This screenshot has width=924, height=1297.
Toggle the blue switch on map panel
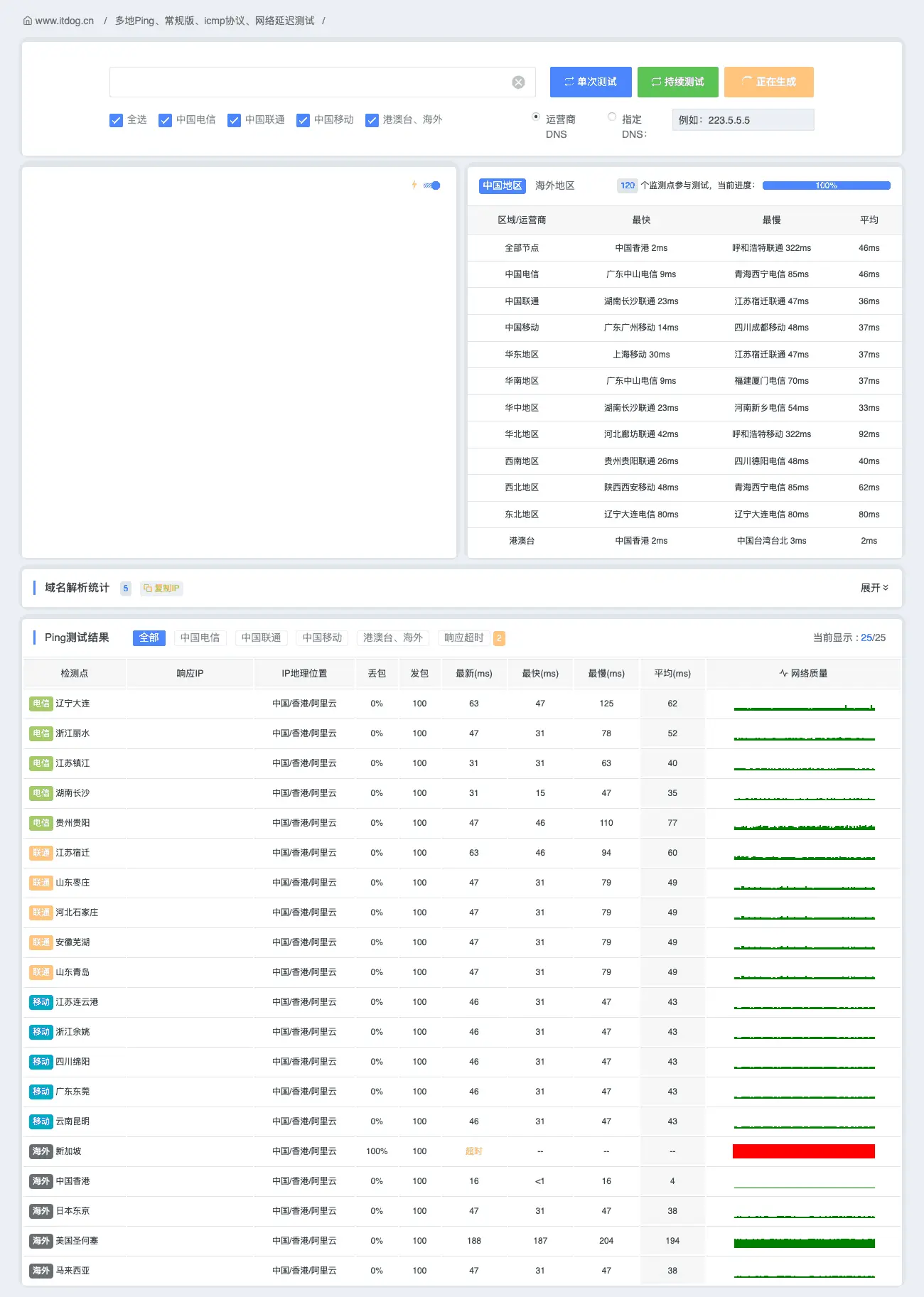[433, 185]
